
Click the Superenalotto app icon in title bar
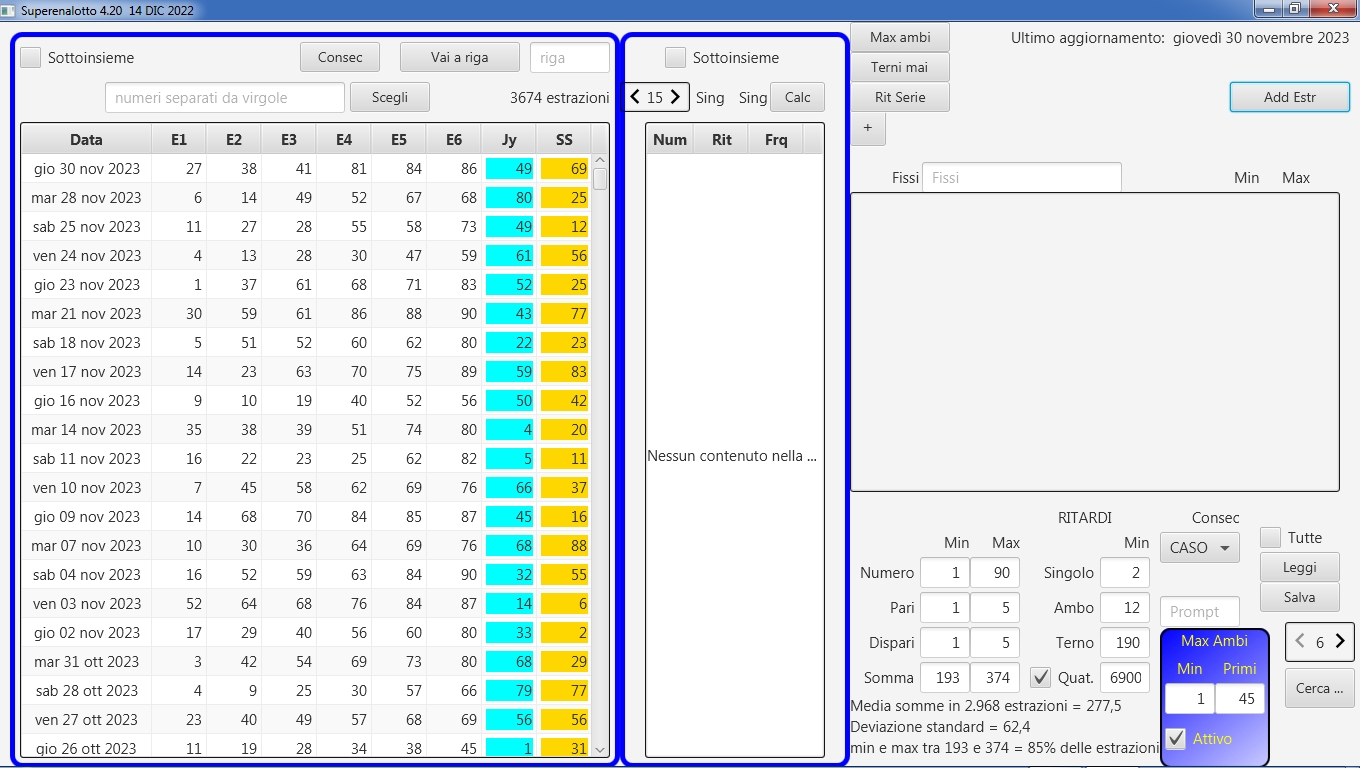[x=9, y=10]
